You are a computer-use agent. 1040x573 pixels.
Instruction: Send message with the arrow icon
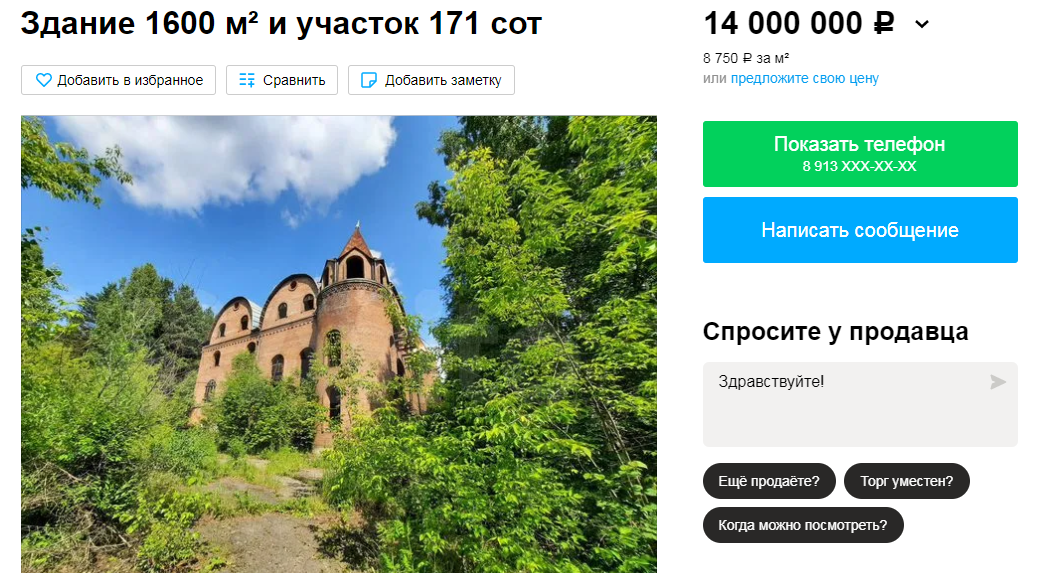coord(998,382)
